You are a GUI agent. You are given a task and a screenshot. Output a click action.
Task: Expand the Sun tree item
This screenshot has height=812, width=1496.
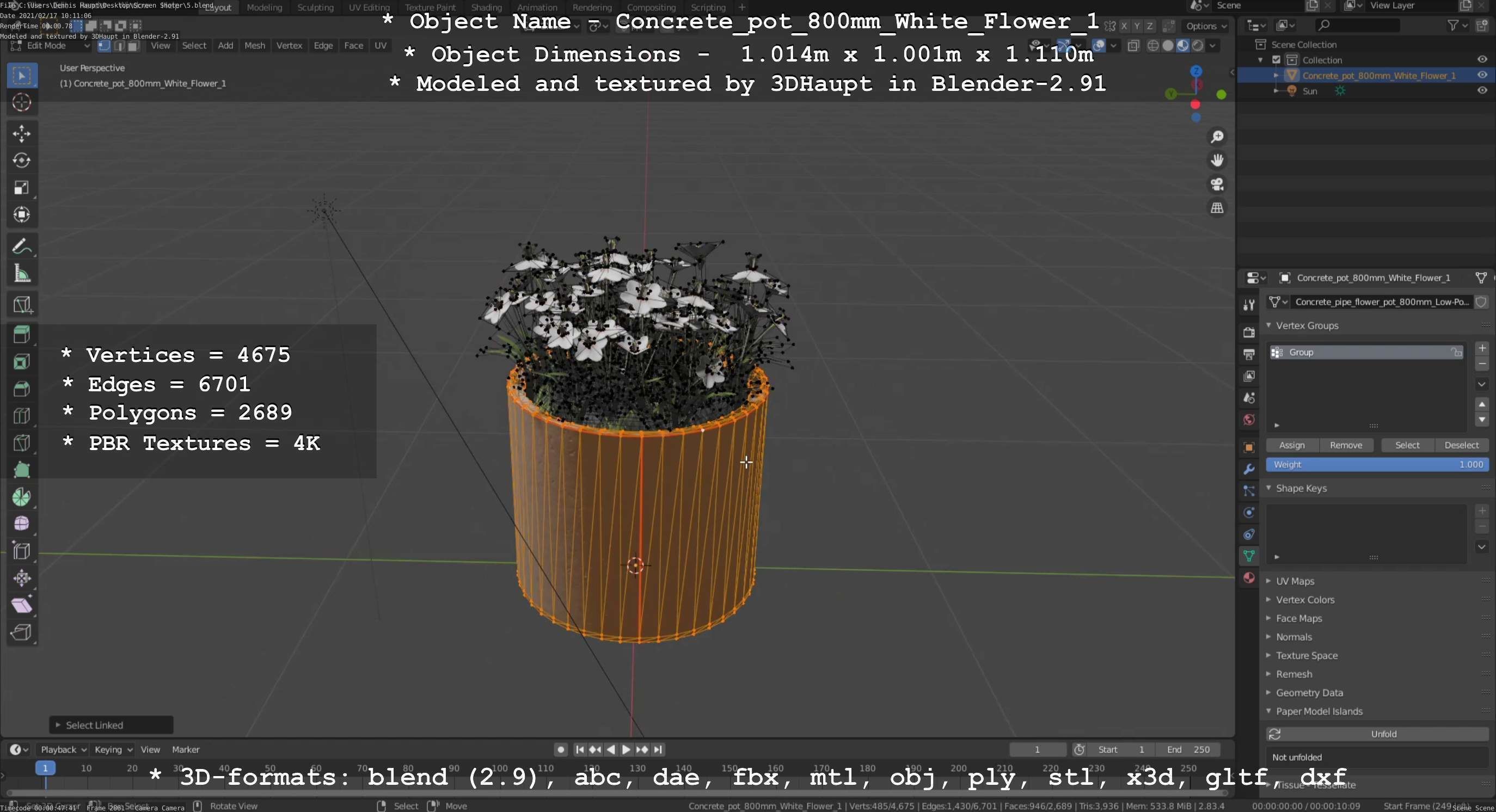[1276, 90]
